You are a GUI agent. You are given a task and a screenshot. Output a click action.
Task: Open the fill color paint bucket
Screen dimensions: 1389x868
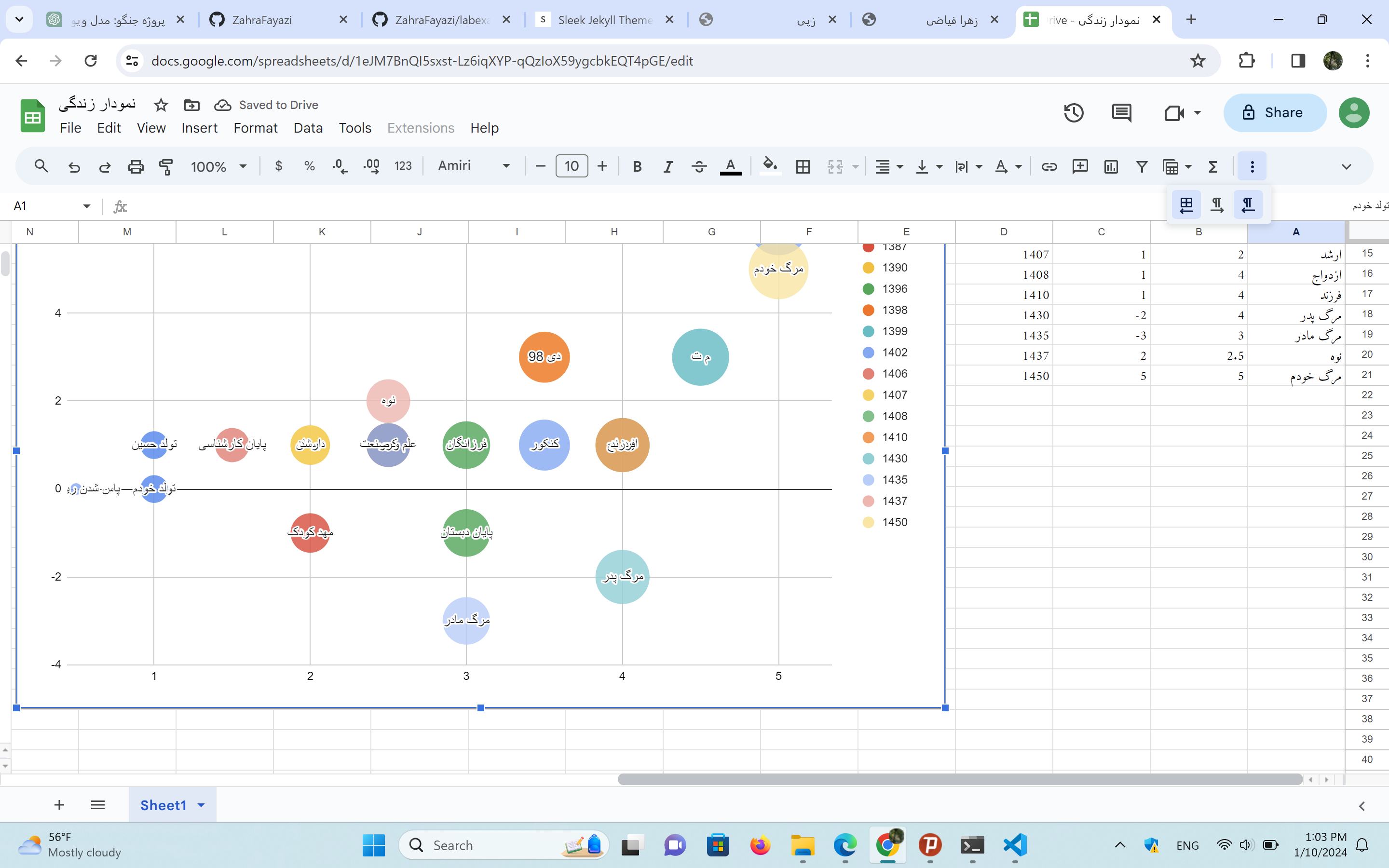[x=770, y=166]
